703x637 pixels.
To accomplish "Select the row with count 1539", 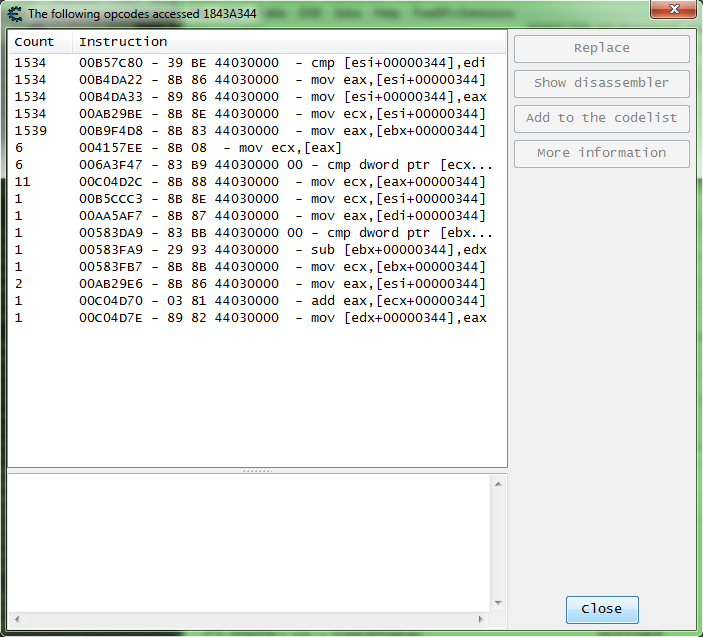I will pos(250,131).
